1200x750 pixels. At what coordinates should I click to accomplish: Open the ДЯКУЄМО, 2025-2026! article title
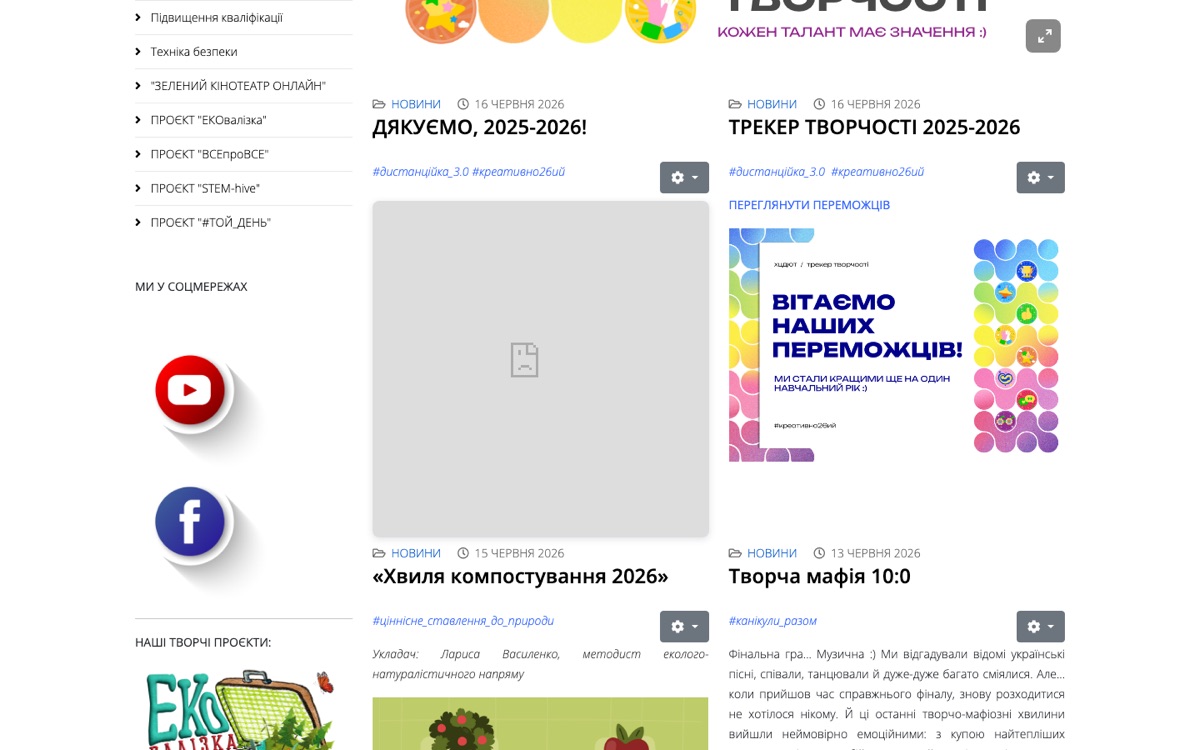click(480, 127)
